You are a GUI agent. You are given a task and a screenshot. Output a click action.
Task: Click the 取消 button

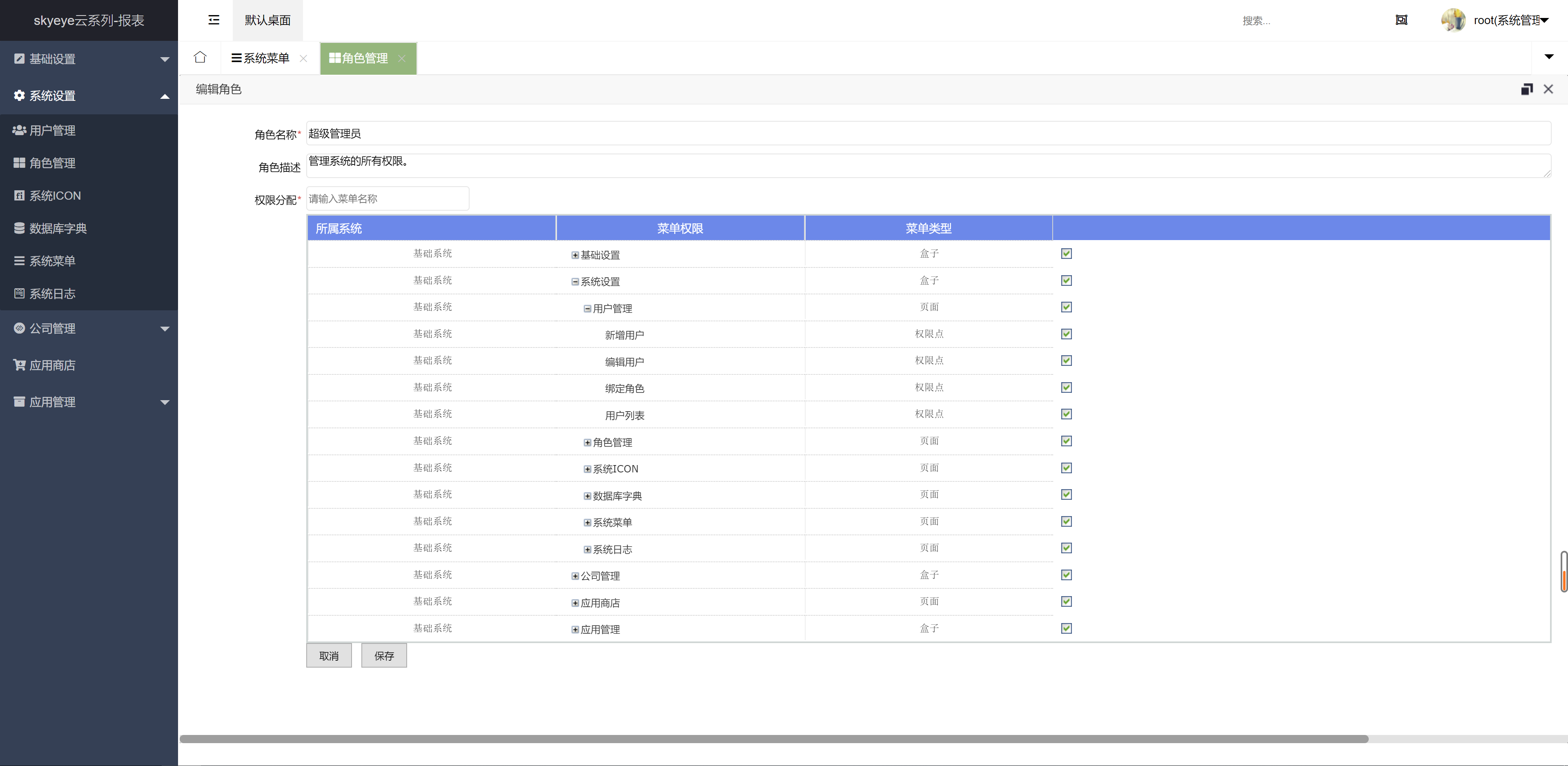pos(329,656)
